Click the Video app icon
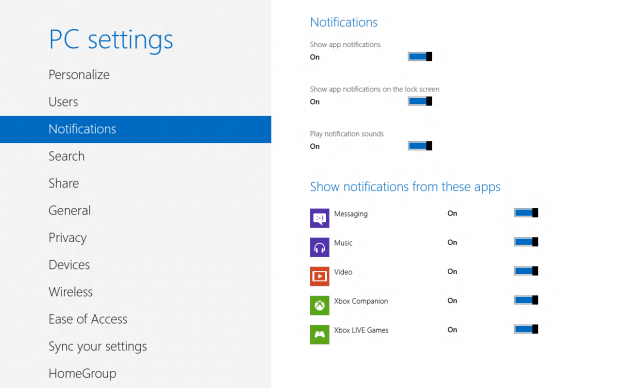The width and height of the screenshot is (620, 388). (319, 276)
